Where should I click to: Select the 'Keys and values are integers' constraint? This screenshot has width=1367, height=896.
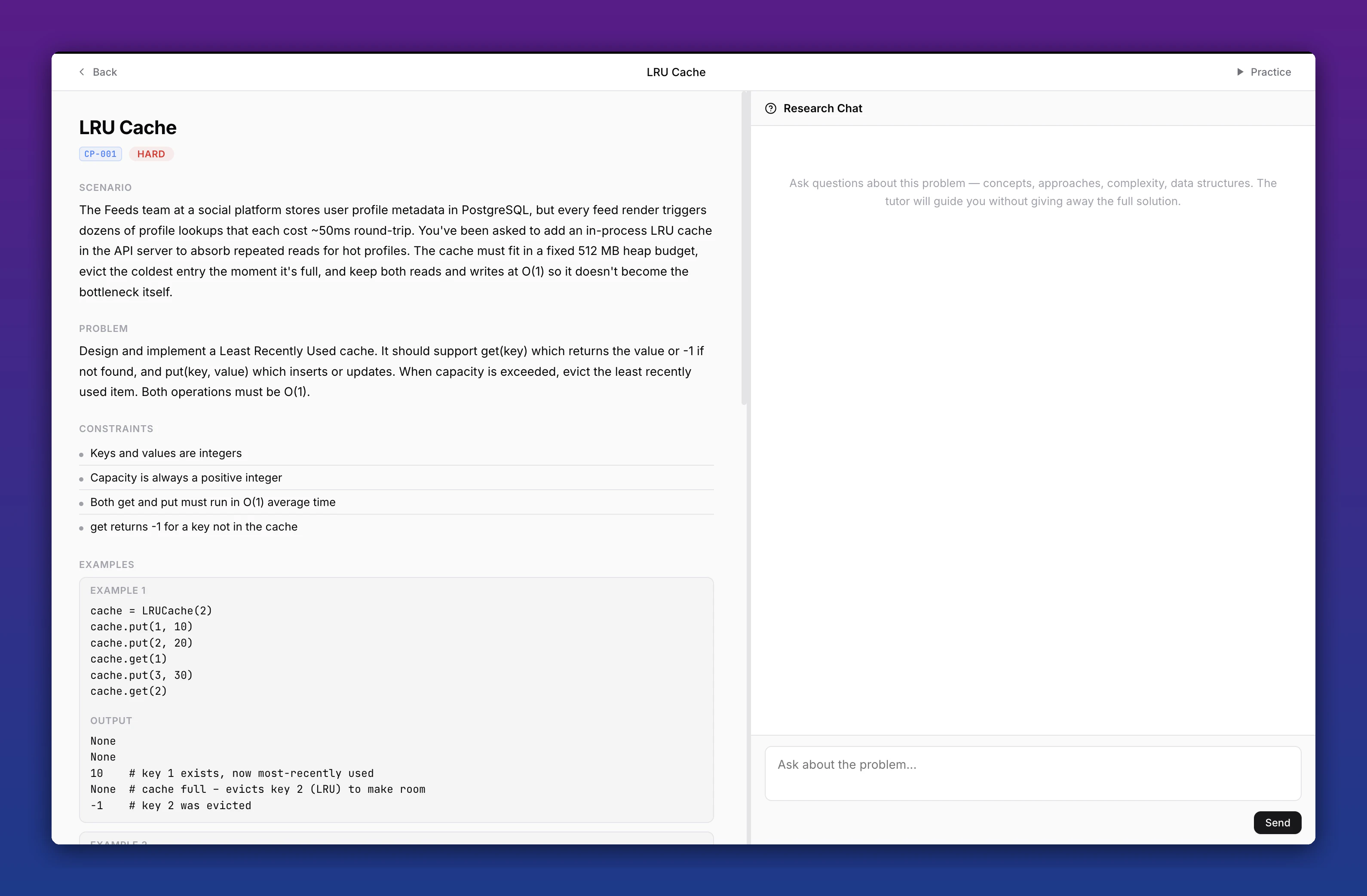coord(166,453)
